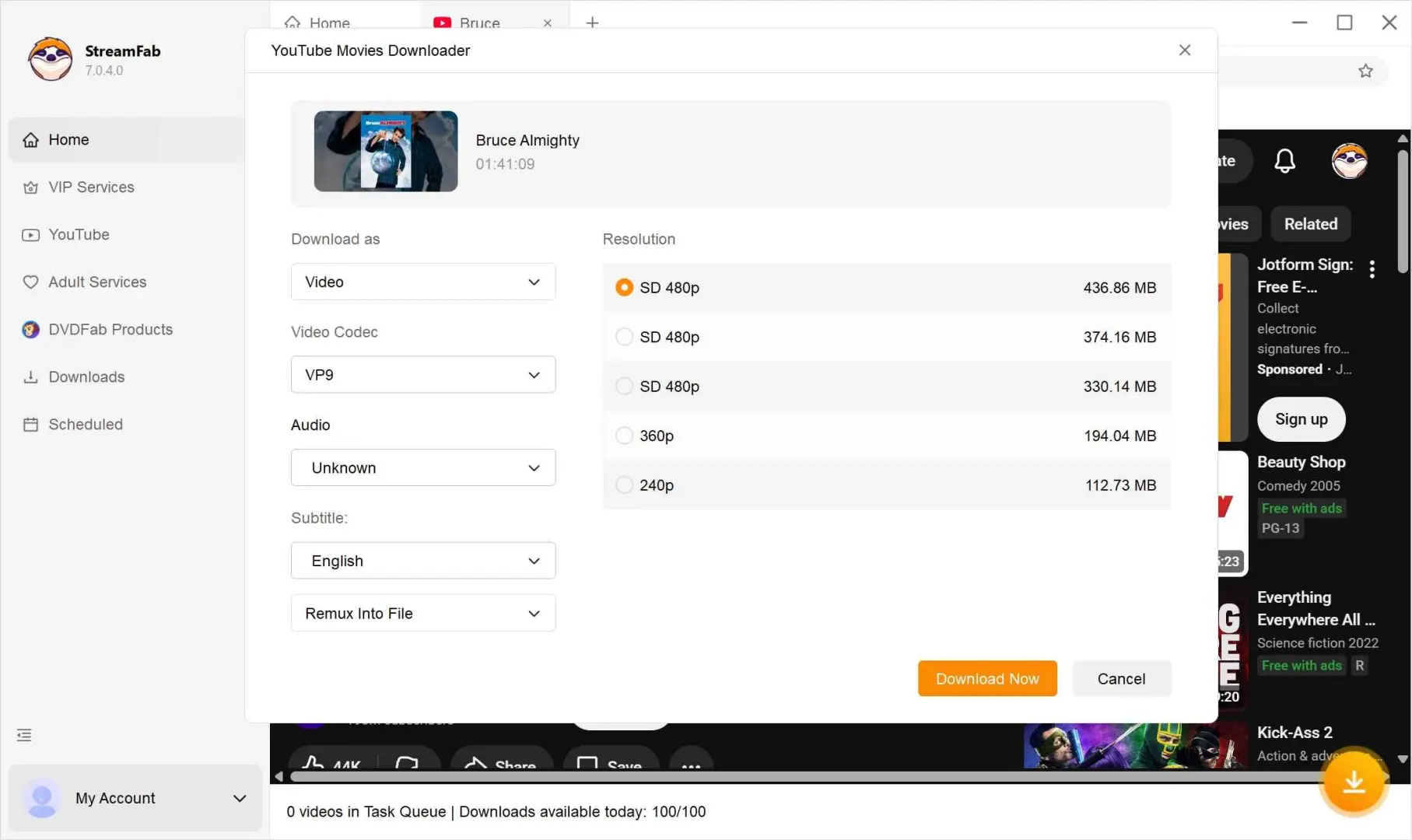Switch to the Bruce YouTube tab
The width and height of the screenshot is (1412, 840).
click(479, 23)
